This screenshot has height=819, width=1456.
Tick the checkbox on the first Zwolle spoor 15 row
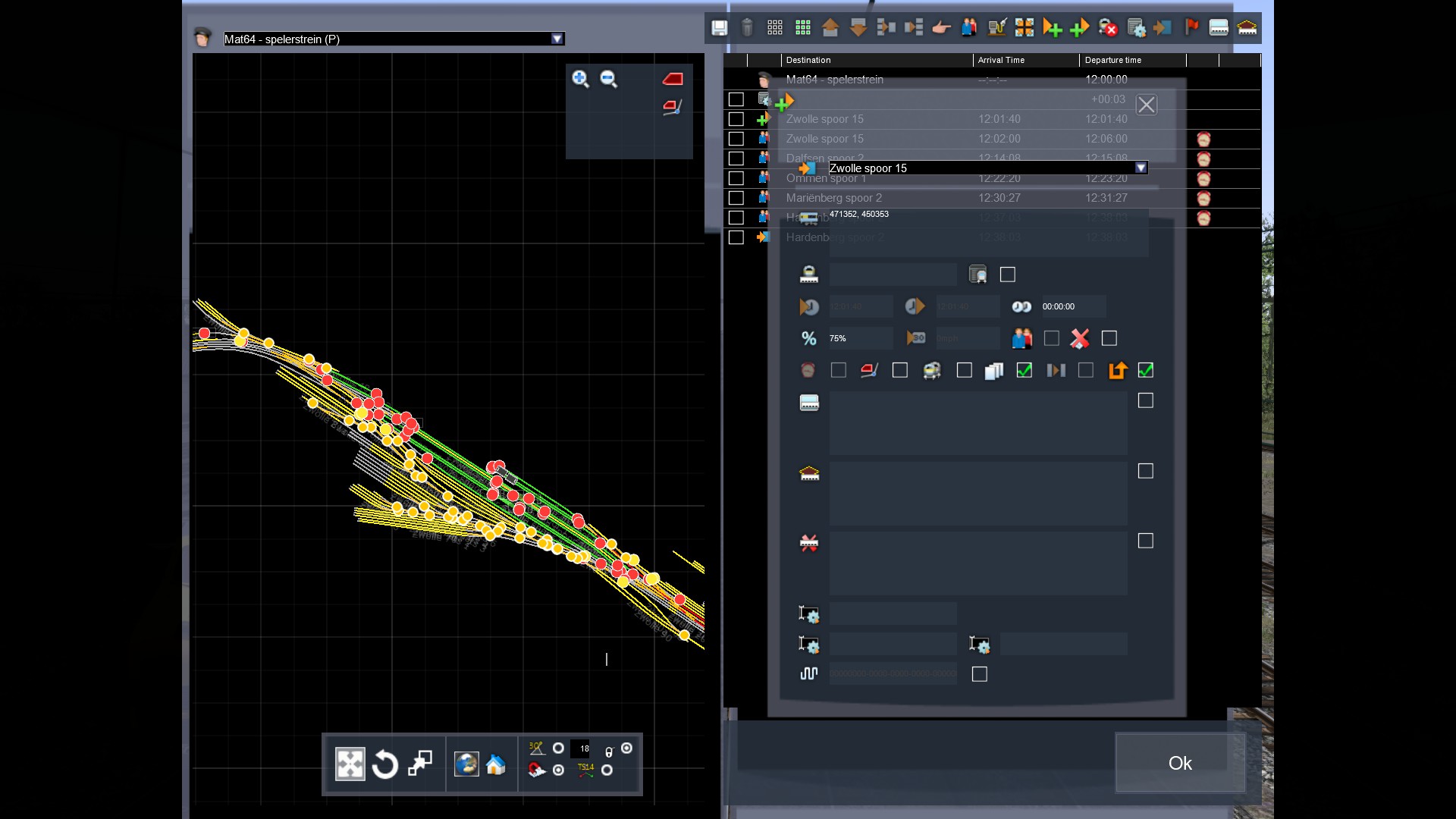tap(736, 119)
